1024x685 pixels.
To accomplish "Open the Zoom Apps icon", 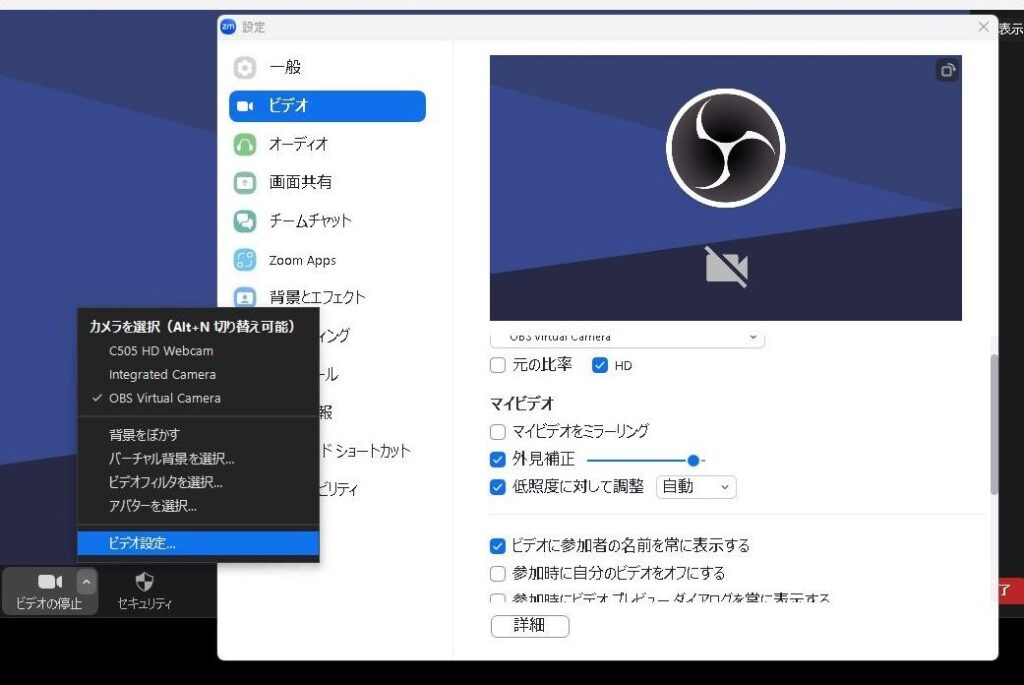I will click(x=245, y=260).
